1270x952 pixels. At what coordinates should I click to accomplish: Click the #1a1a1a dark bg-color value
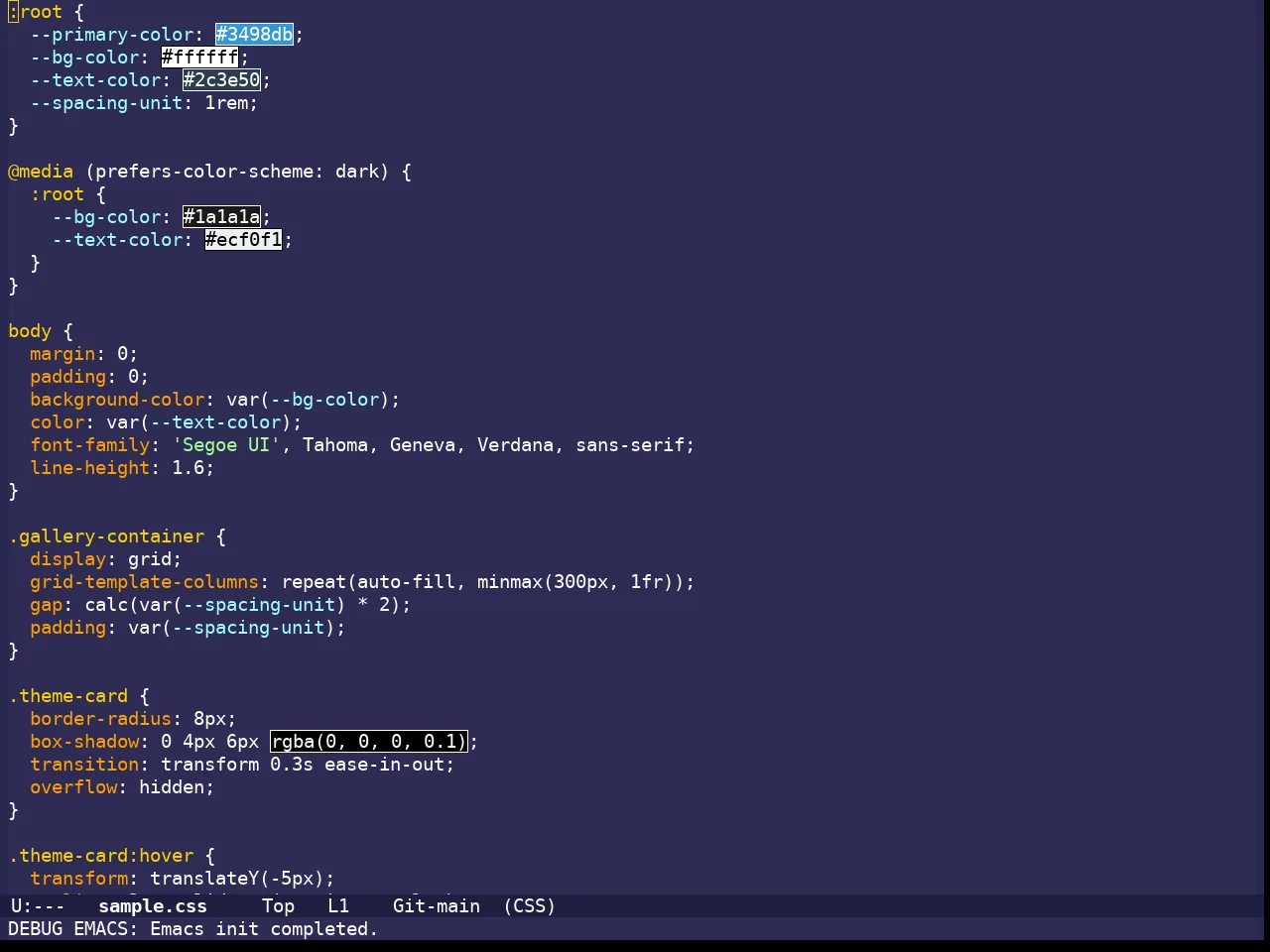click(221, 217)
